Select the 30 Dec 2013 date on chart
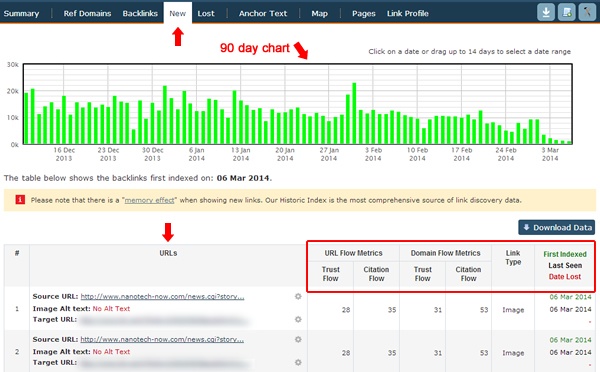 pos(153,154)
